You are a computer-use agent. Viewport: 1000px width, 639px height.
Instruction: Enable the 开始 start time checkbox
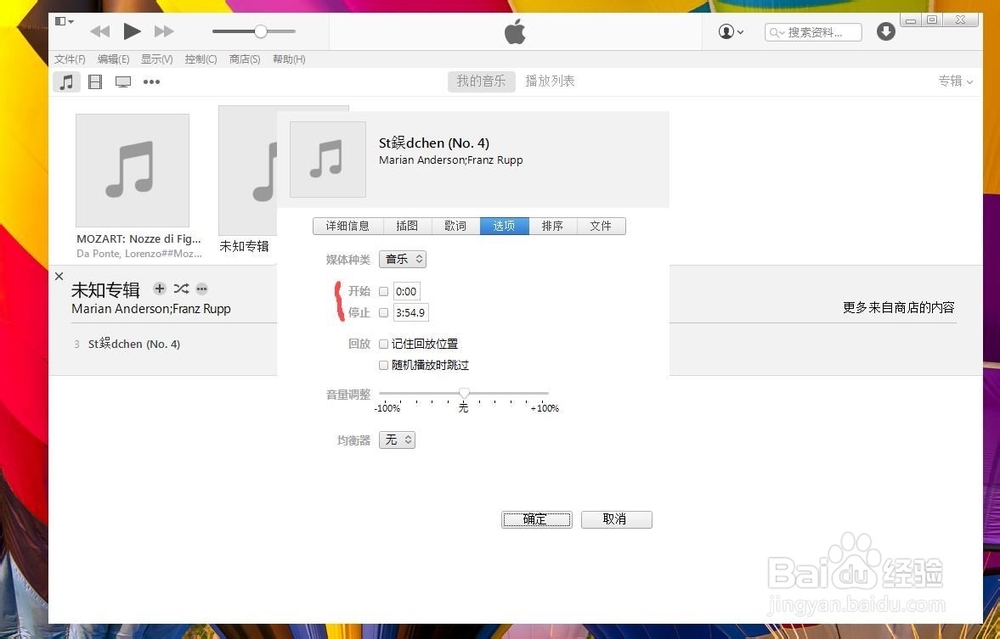[383, 291]
